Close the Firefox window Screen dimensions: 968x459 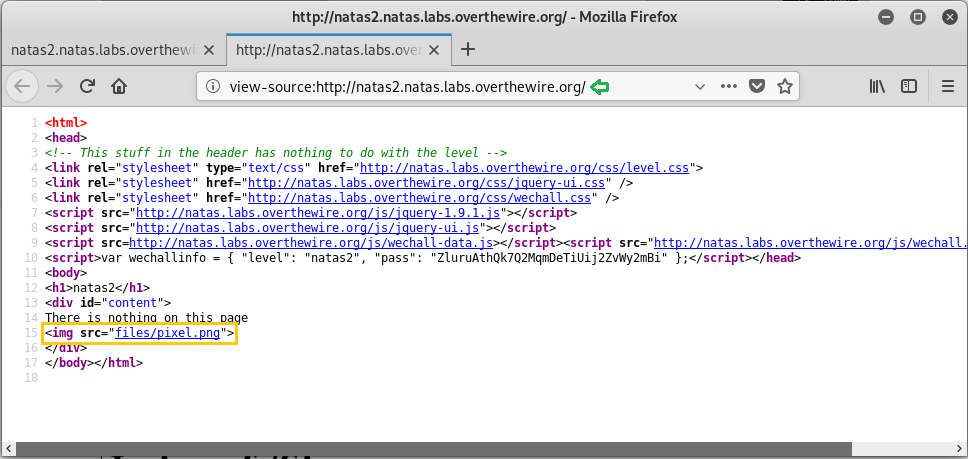coord(951,17)
